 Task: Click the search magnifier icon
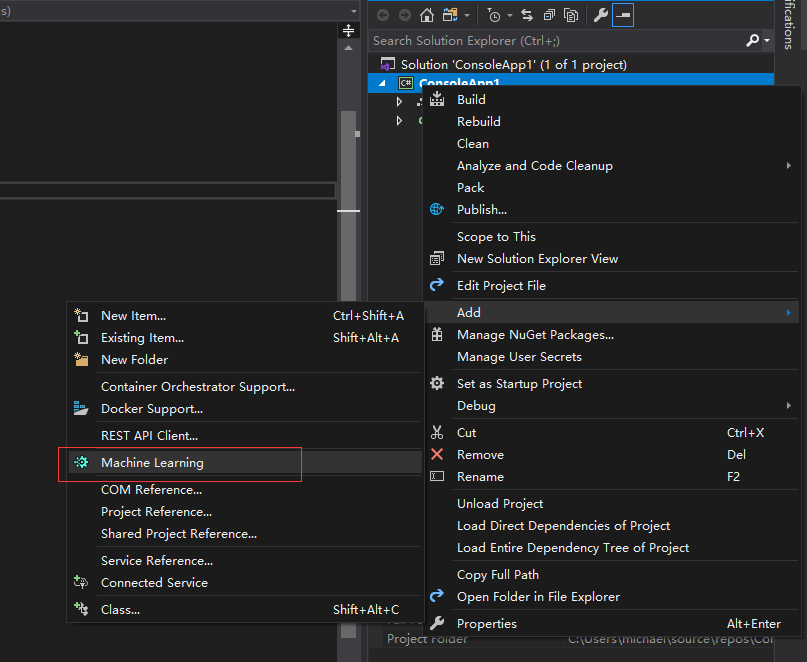[752, 40]
